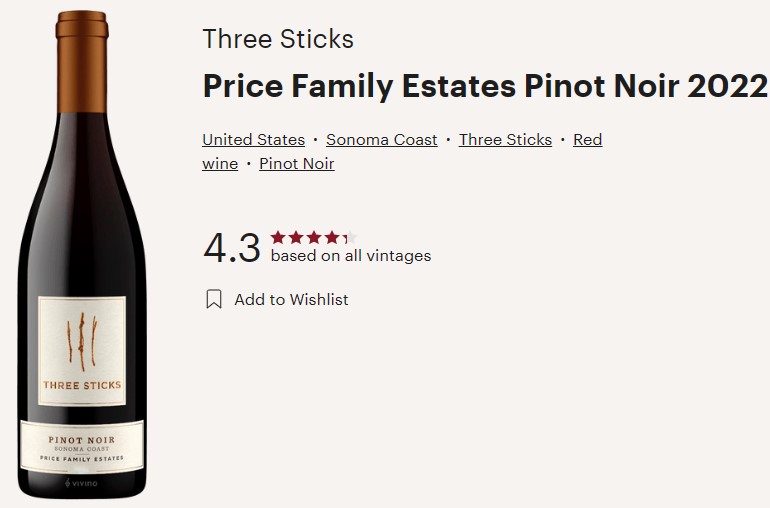
Task: Click the fourth rating star
Action: point(331,238)
